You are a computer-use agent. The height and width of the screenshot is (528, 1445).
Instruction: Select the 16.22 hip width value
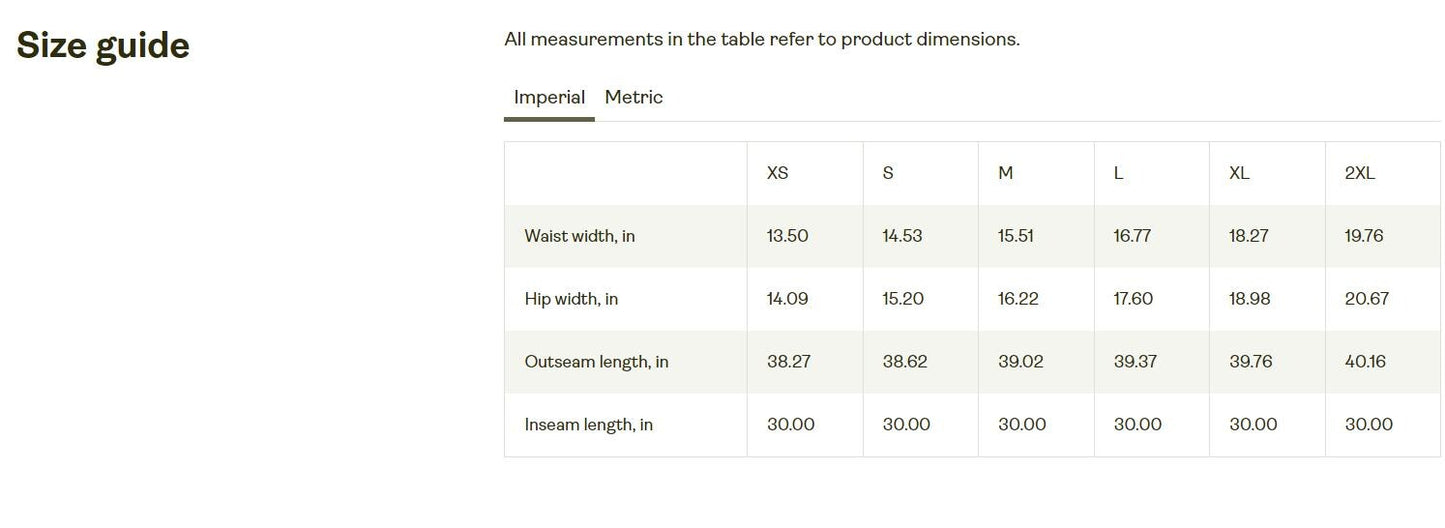click(x=1018, y=299)
